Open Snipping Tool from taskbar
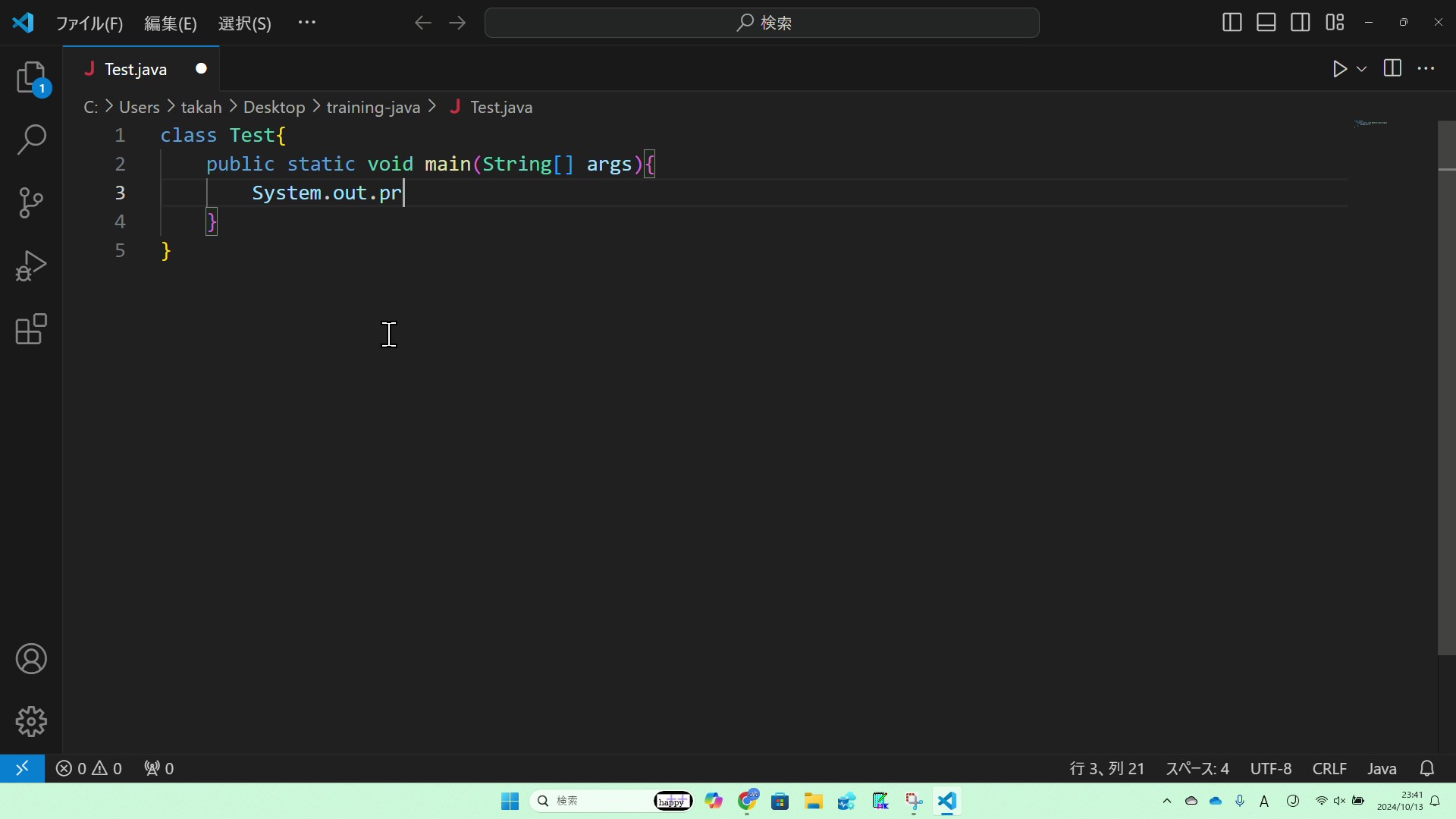This screenshot has height=819, width=1456. click(x=914, y=802)
